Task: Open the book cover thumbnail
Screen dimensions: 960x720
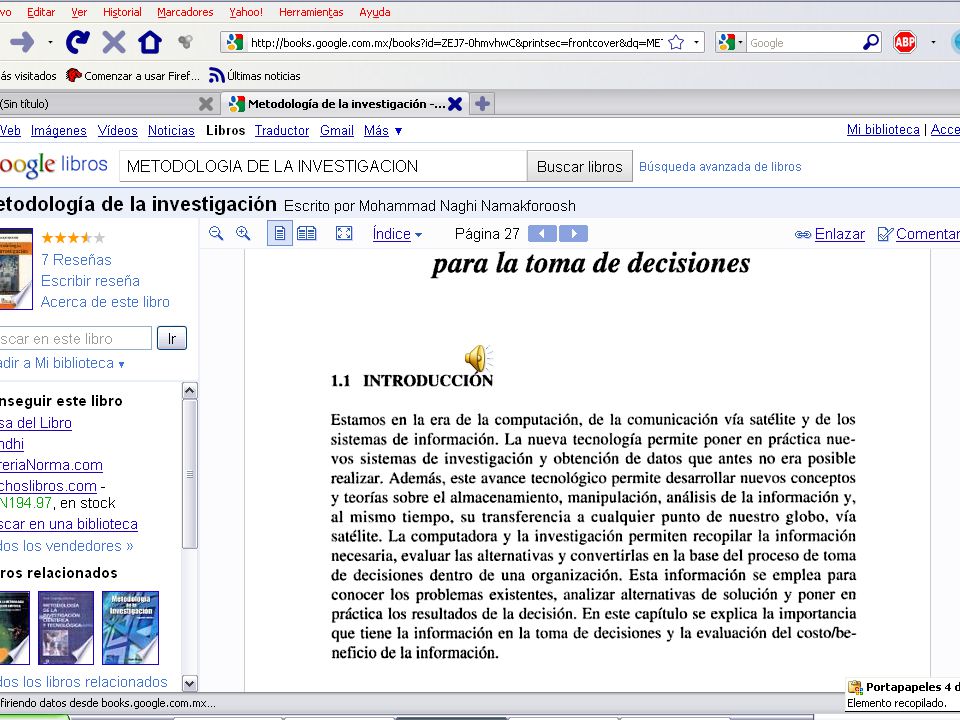Action: [16, 269]
